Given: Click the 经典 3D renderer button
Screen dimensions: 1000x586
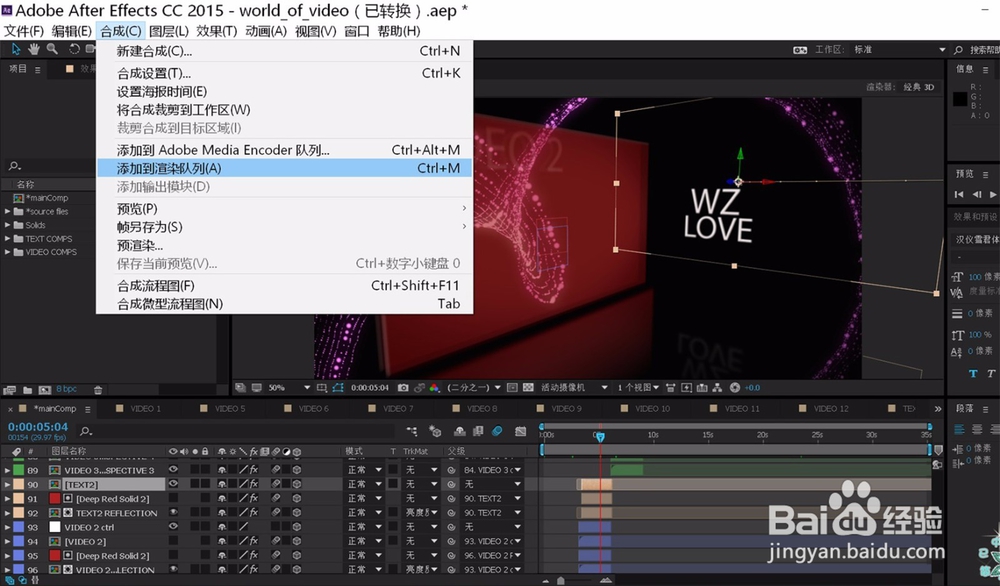Looking at the screenshot, I should pos(918,87).
